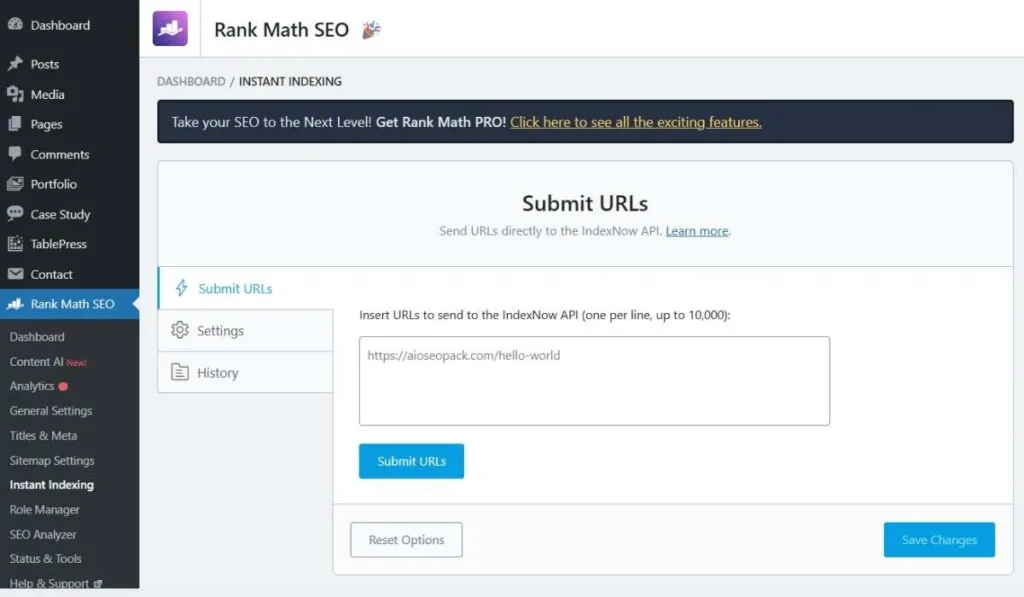1024x597 pixels.
Task: Click inside the URL submission textarea
Action: pyautogui.click(x=594, y=380)
